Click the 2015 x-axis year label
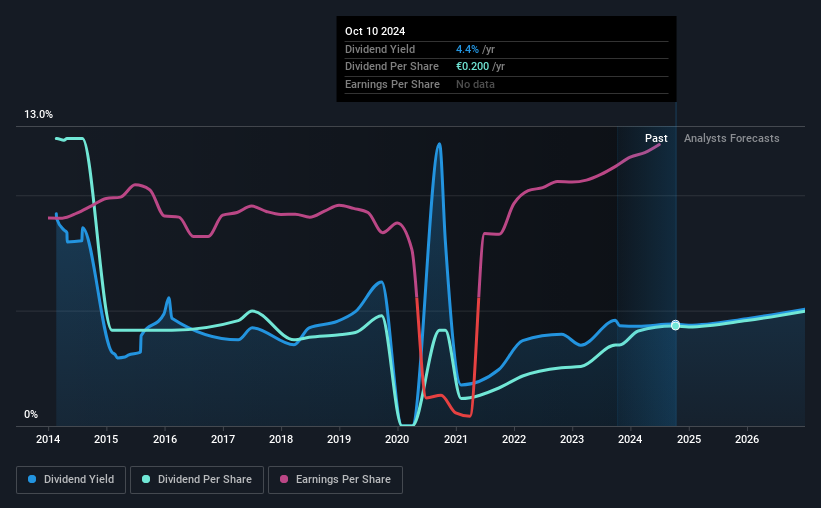The width and height of the screenshot is (821, 508). [106, 439]
